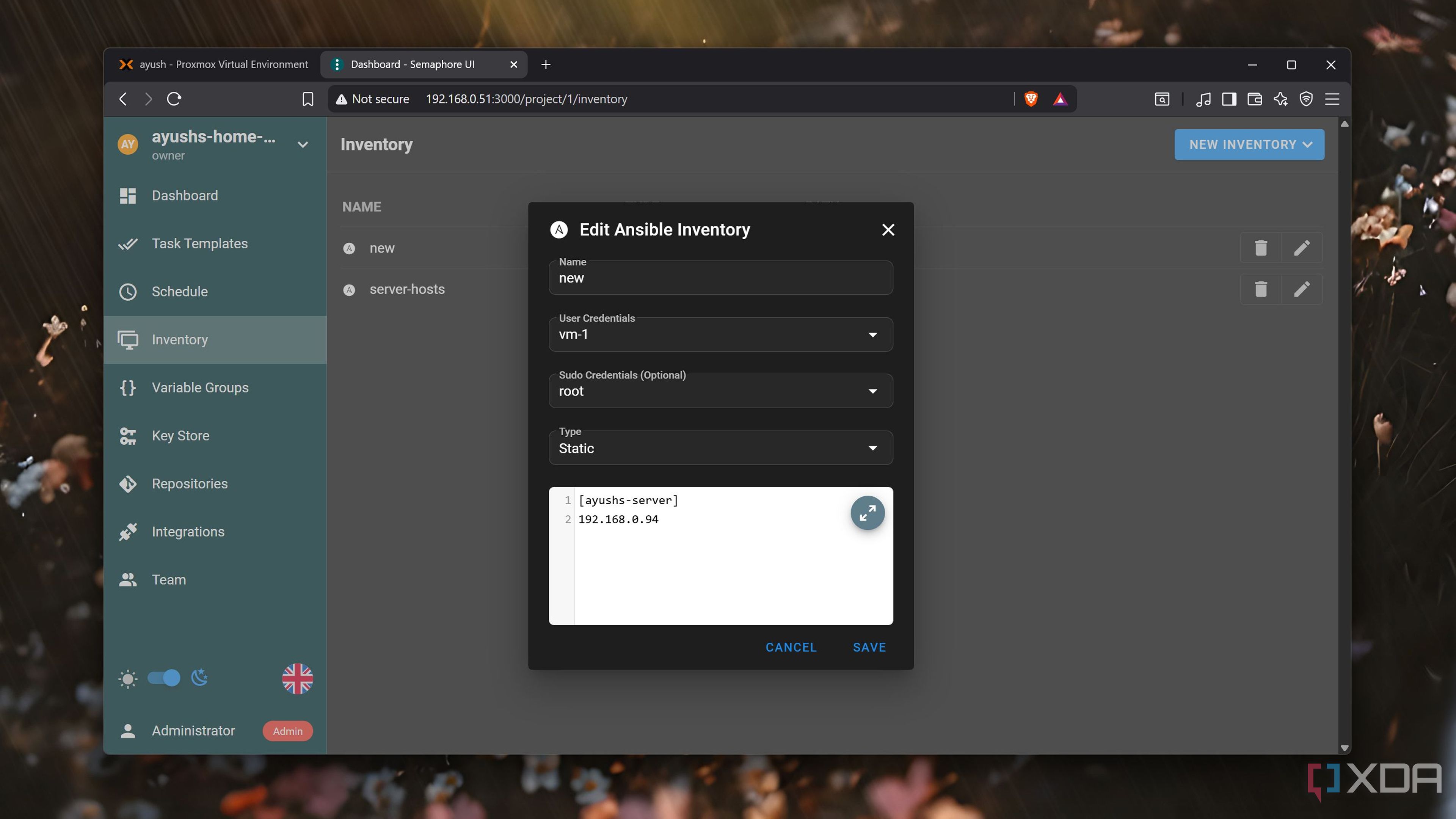Open the Administrator user menu
Viewport: 1456px width, 819px height.
pyautogui.click(x=193, y=731)
